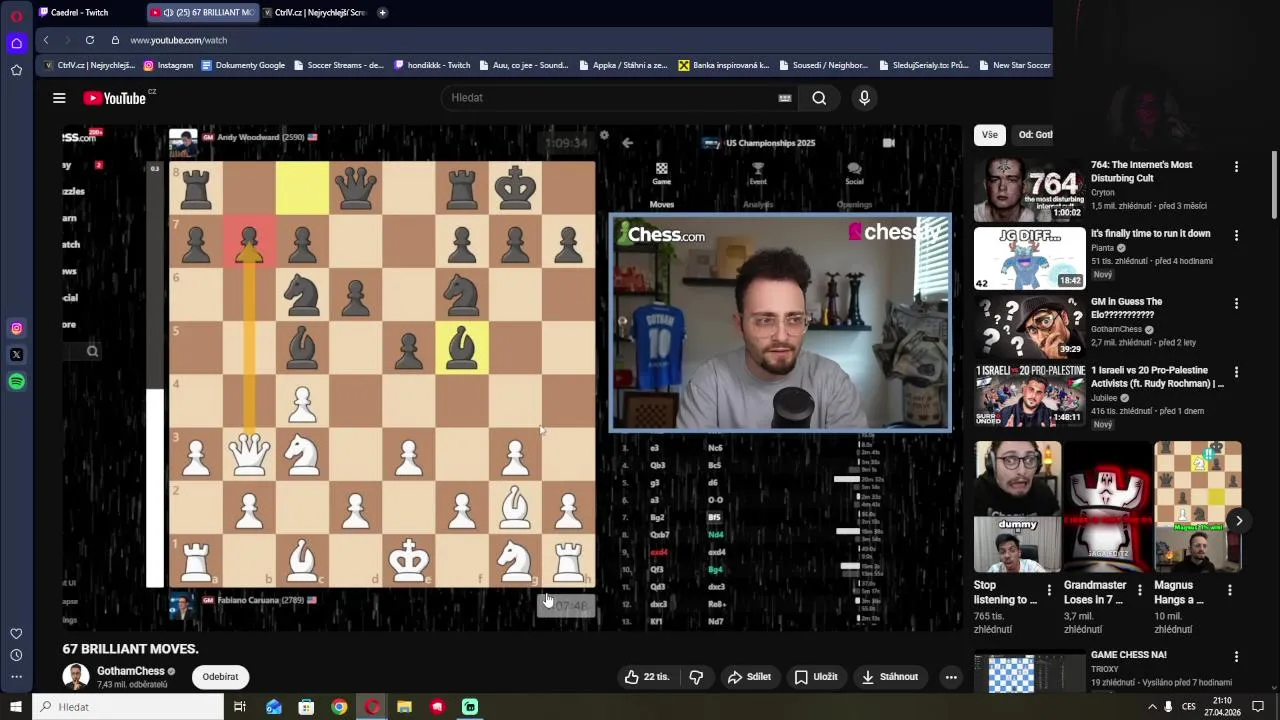Open GothamChess channel avatar
1280x720 pixels.
76,677
